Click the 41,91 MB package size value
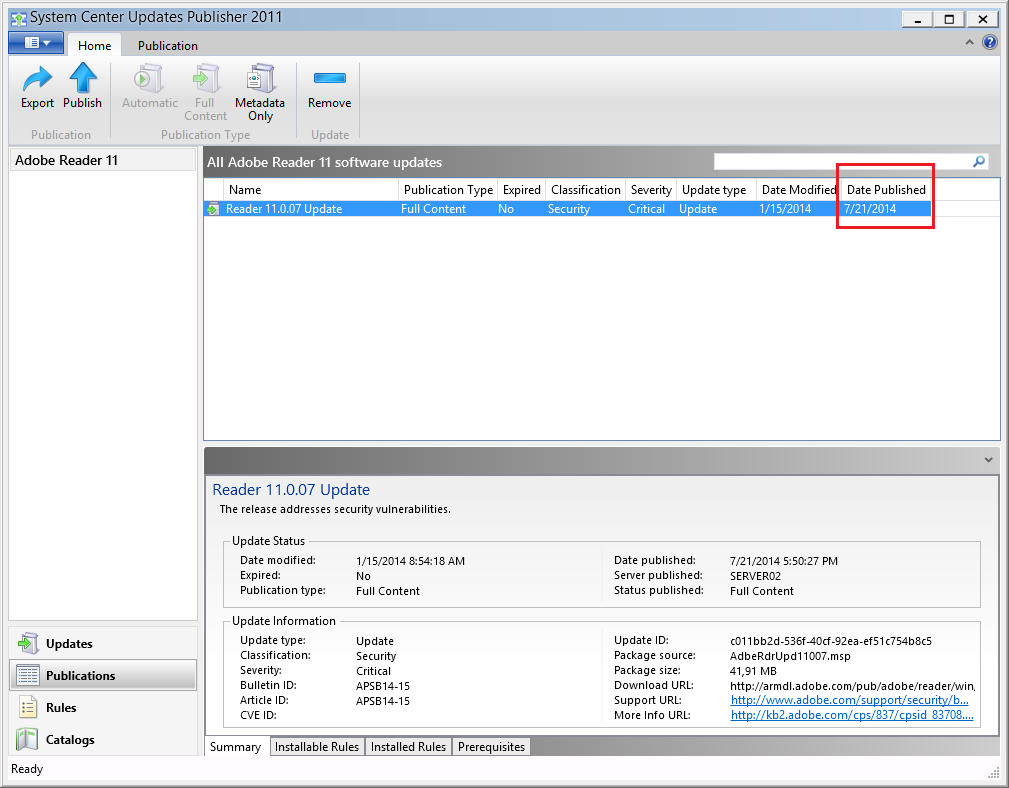 click(x=753, y=671)
